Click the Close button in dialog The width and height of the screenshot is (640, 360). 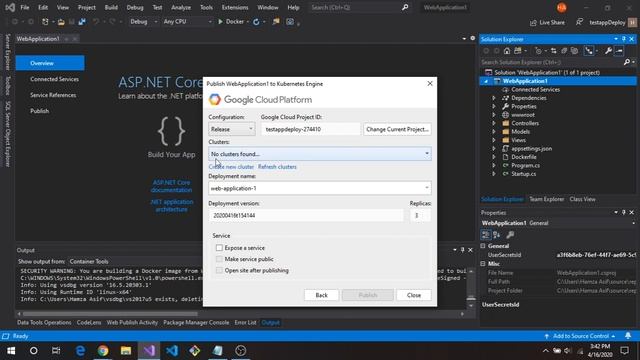coord(413,295)
